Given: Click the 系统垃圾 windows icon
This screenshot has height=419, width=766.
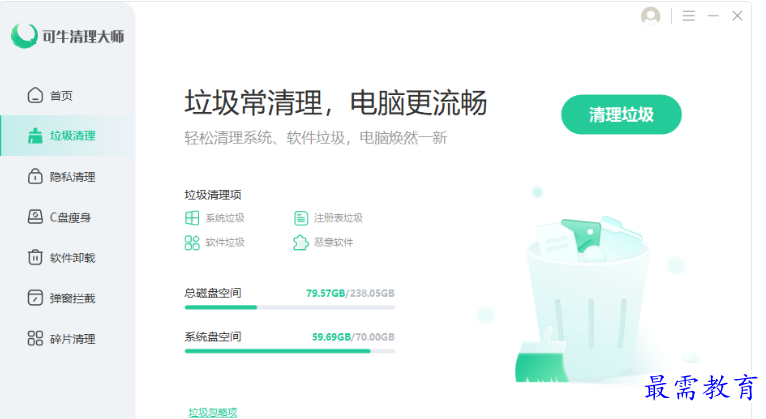Looking at the screenshot, I should [x=192, y=218].
